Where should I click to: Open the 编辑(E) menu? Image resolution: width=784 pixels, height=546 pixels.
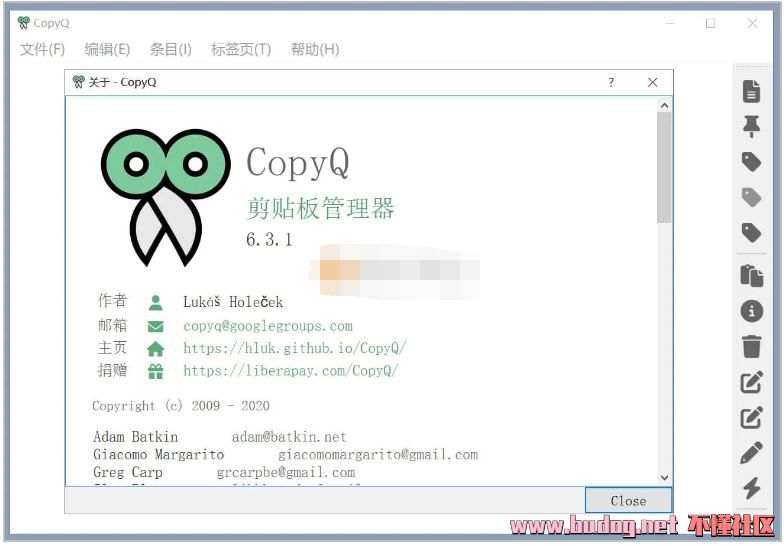[x=107, y=49]
